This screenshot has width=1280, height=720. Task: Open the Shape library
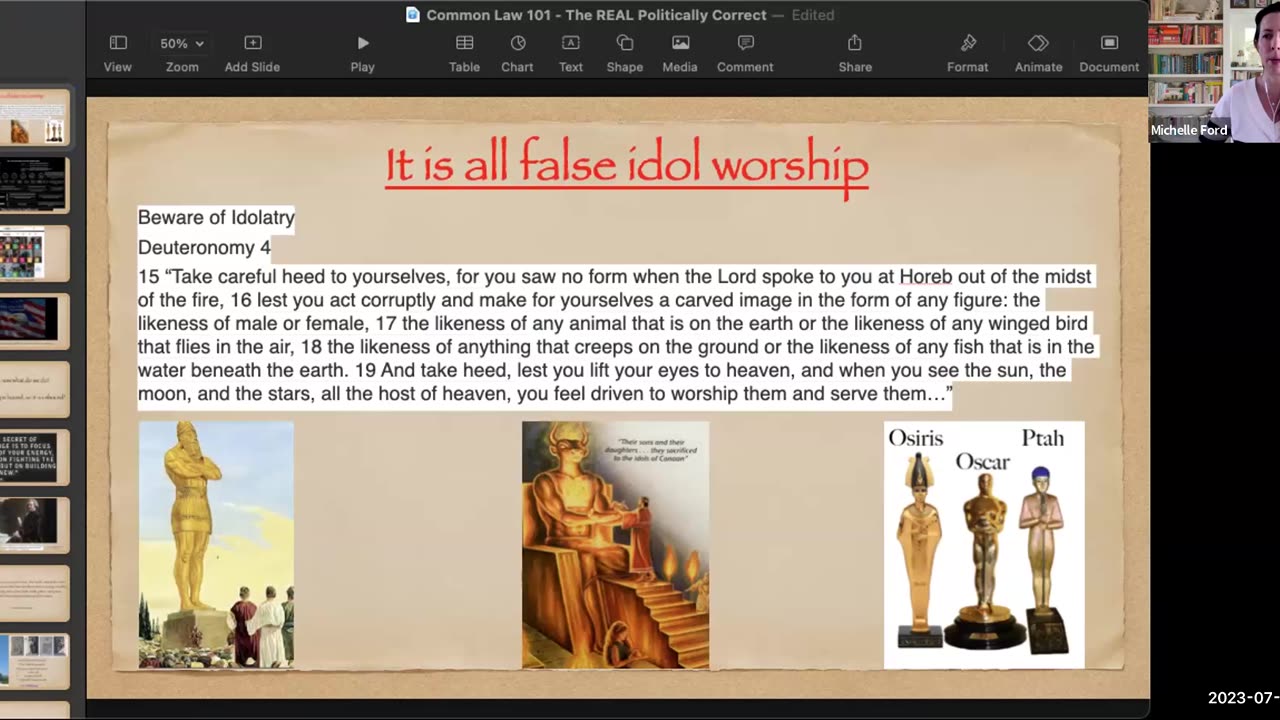pos(625,53)
